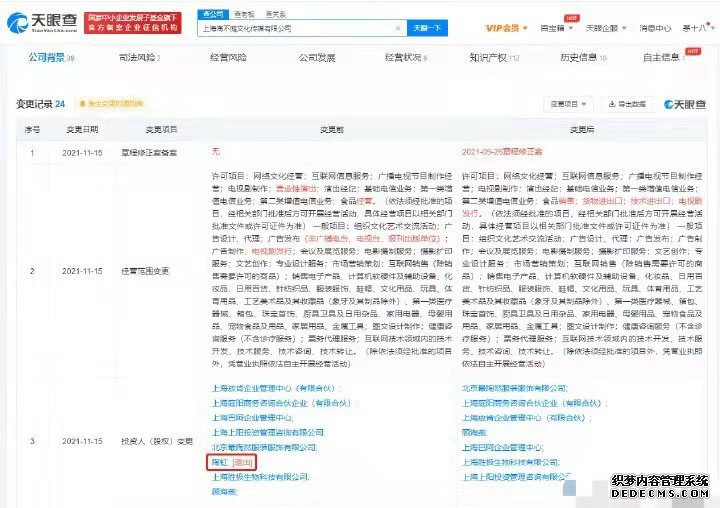
Task: Switch to the 经营风险 tab
Action: pyautogui.click(x=228, y=57)
